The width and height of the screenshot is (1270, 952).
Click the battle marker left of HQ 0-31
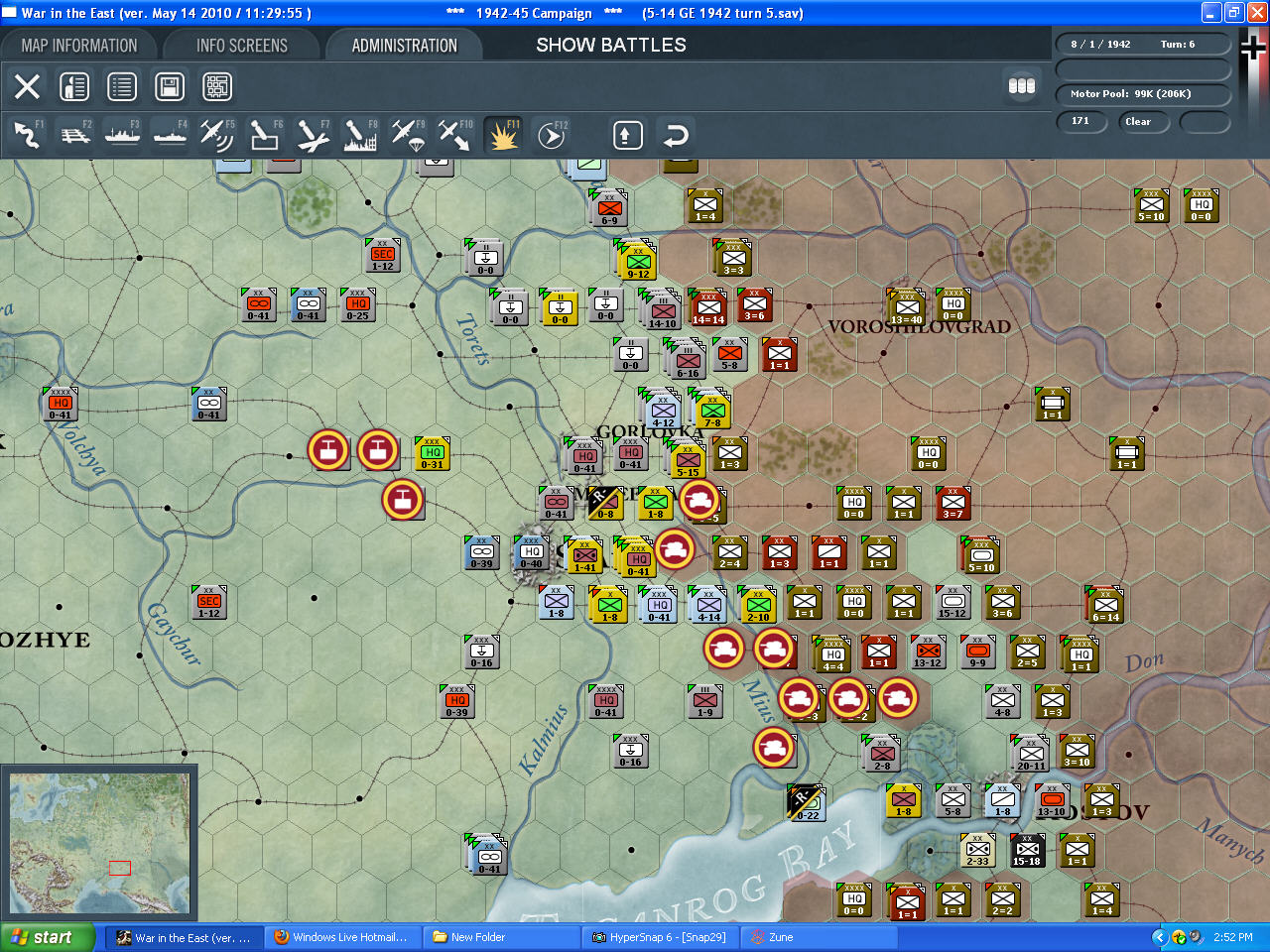click(378, 450)
